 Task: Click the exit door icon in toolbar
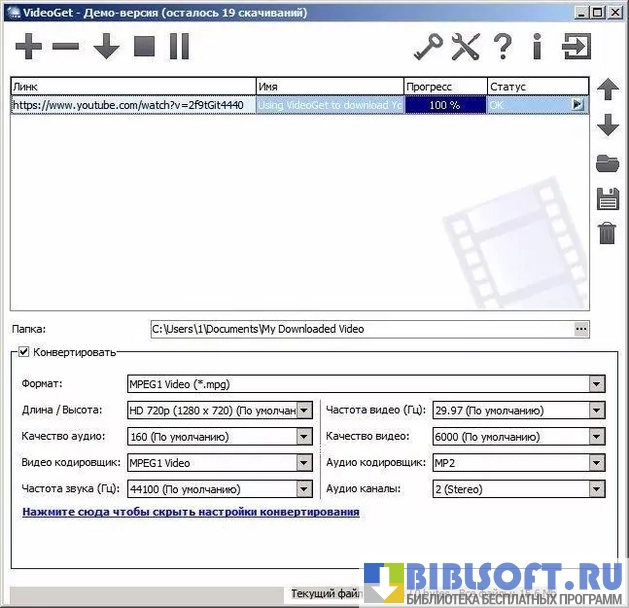(577, 46)
